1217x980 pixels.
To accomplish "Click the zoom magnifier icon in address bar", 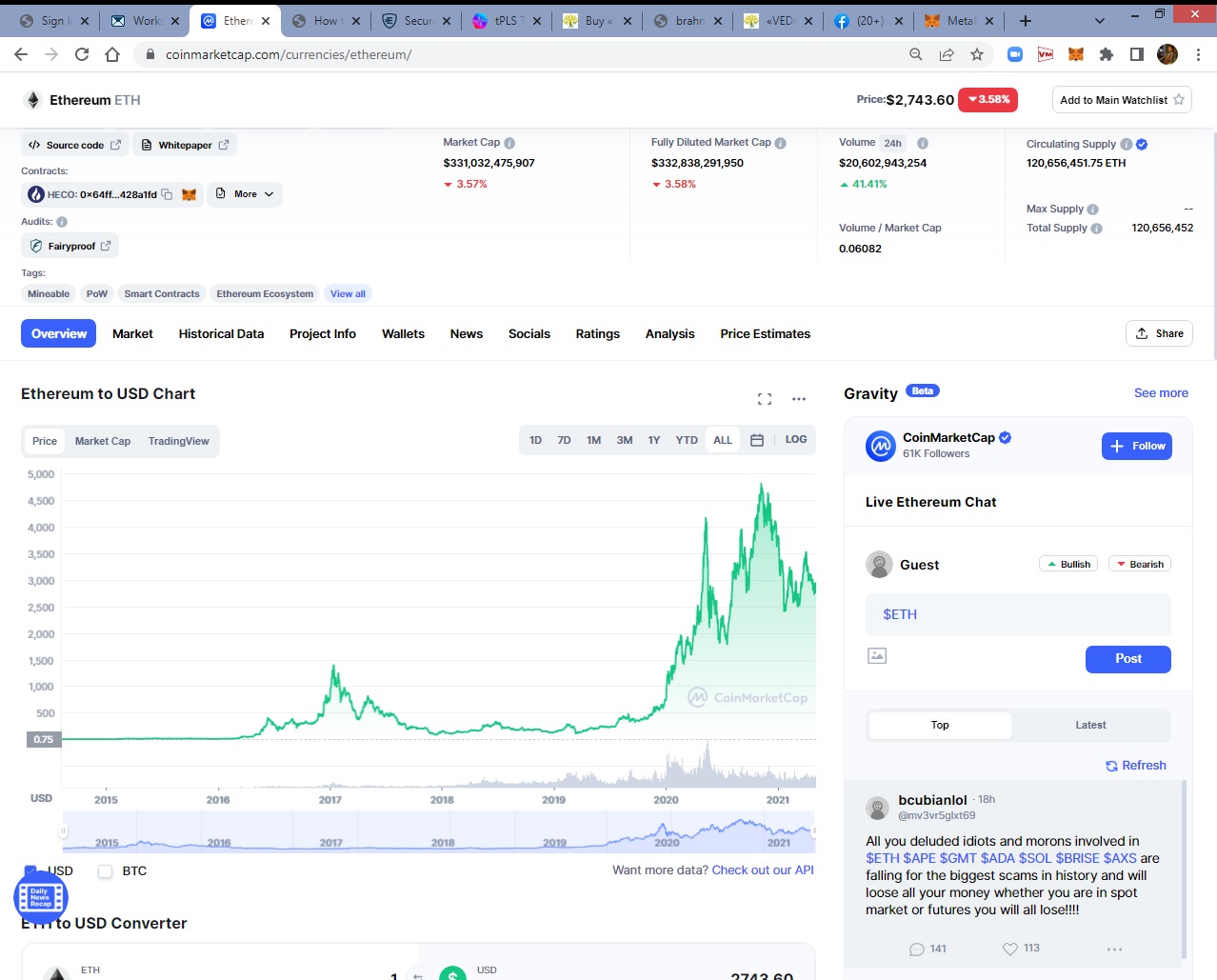I will [916, 54].
